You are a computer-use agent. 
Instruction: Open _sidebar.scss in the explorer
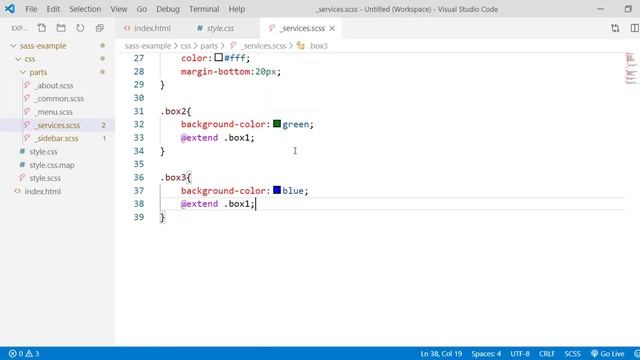56,138
